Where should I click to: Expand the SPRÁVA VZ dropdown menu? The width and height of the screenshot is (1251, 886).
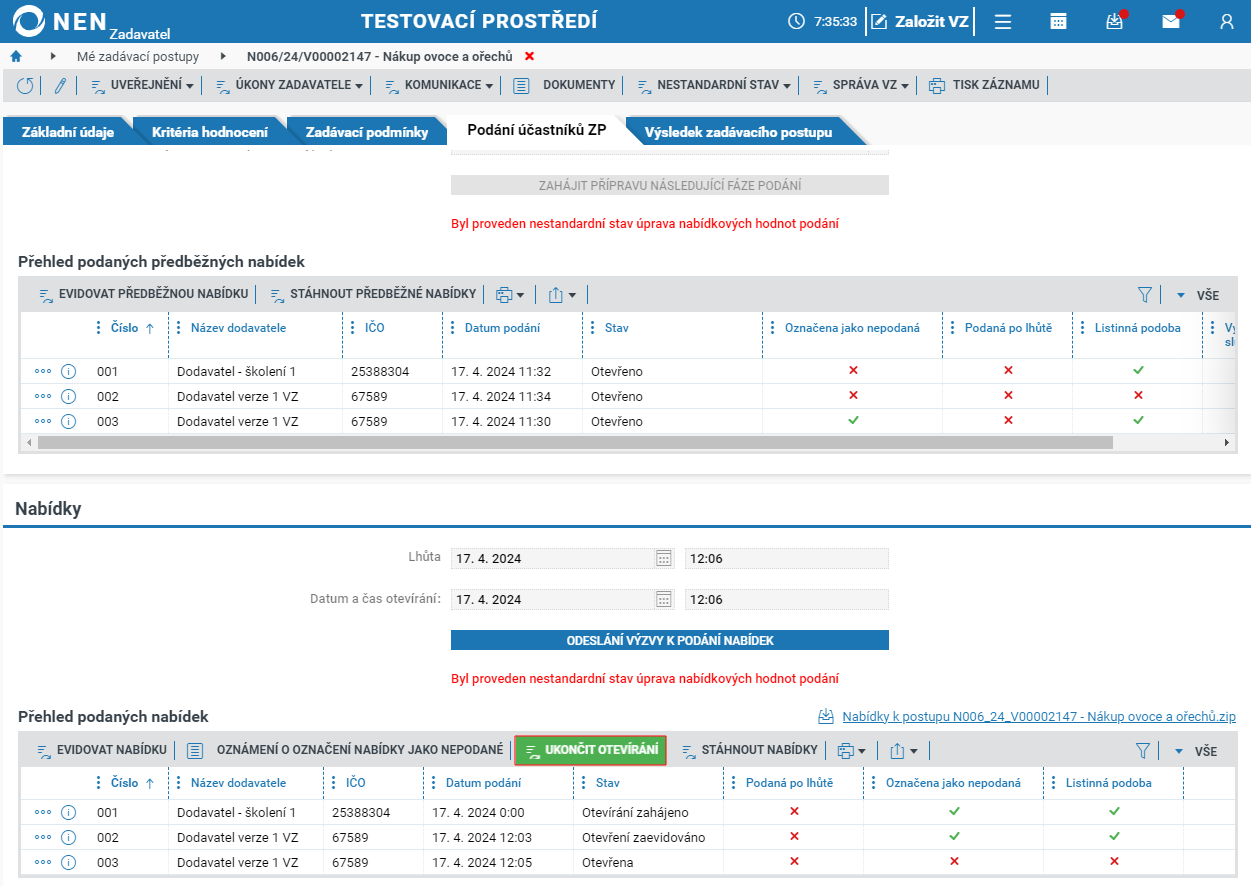coord(861,85)
